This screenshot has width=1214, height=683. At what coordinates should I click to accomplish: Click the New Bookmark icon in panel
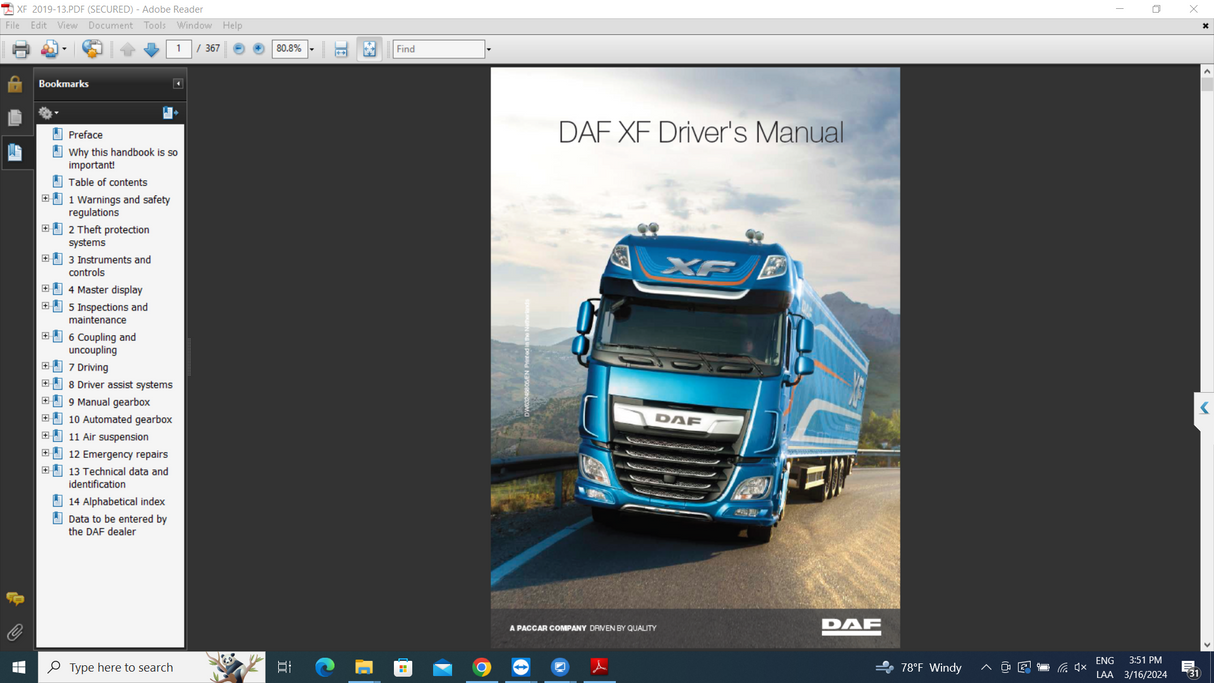tap(169, 112)
